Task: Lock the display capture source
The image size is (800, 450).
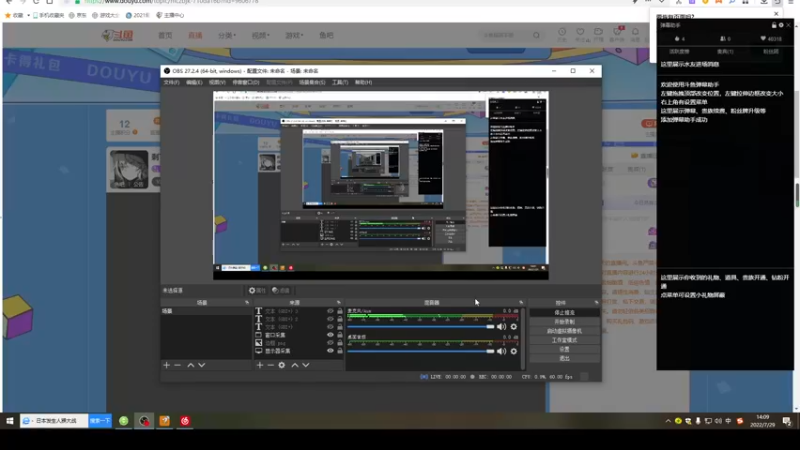Action: coord(340,351)
